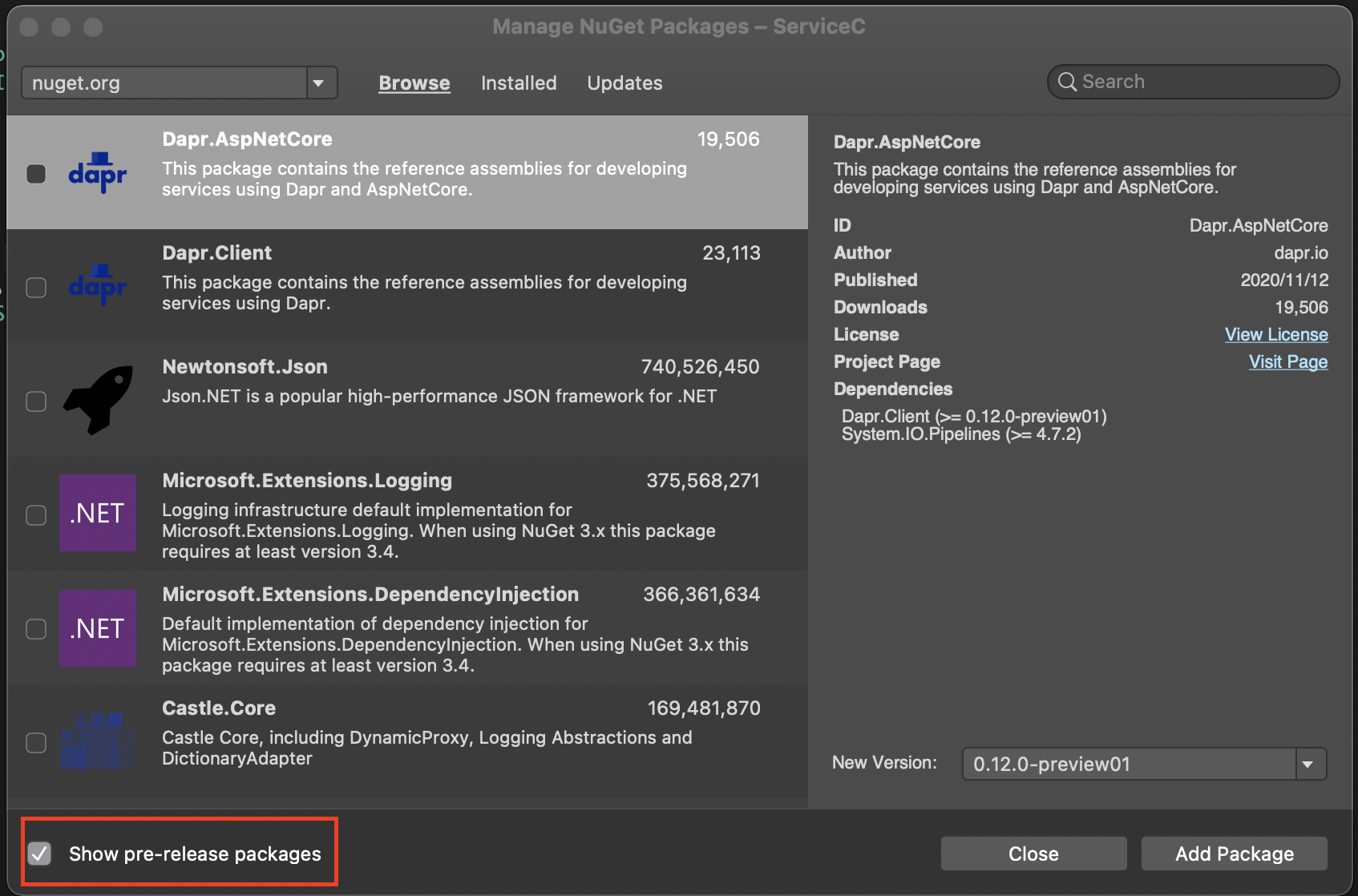Click the Default implementation of dependency injection description

coord(455,644)
